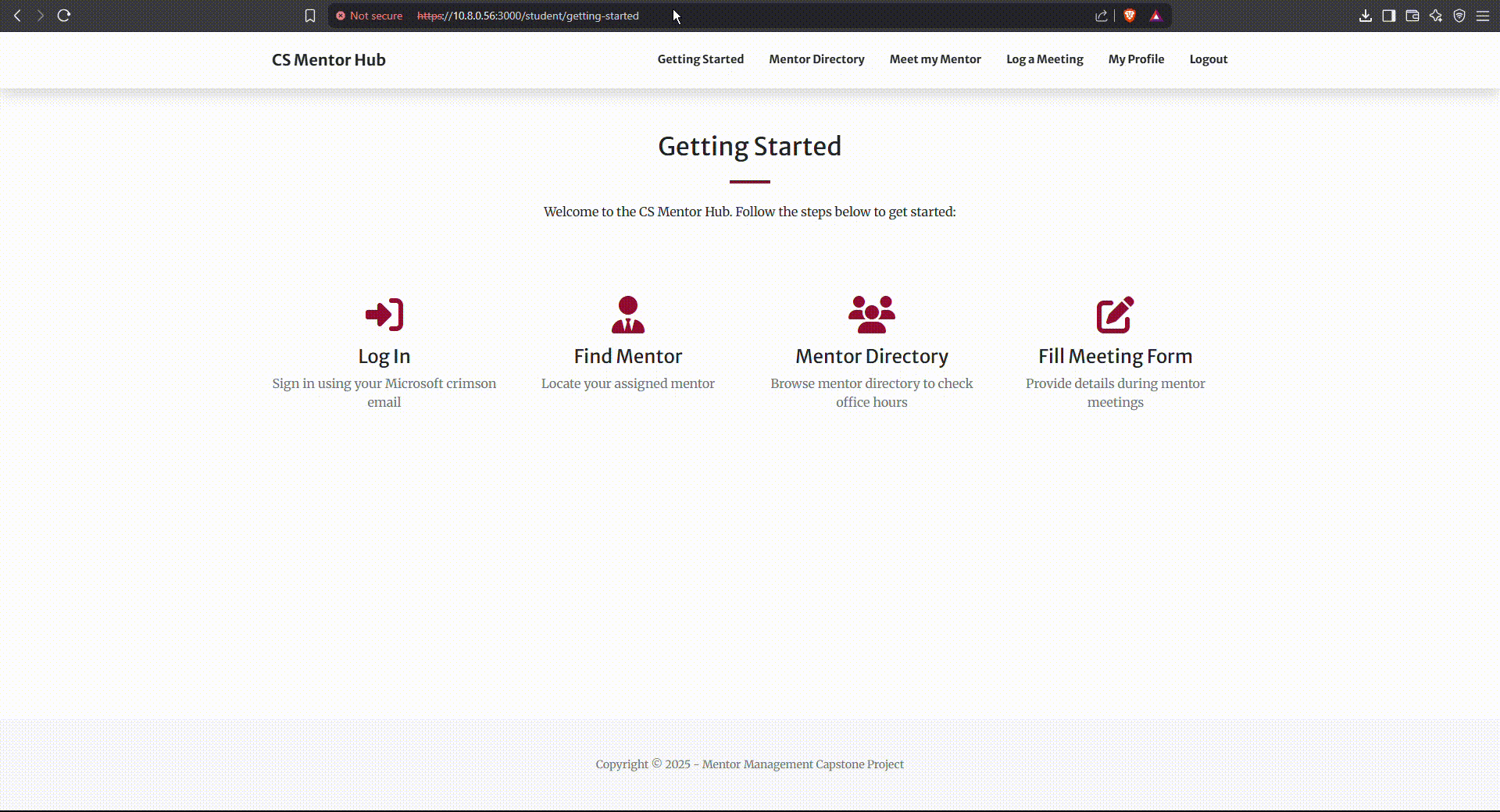Toggle the browser sidebar panel
The image size is (1500, 812).
coord(1388,16)
